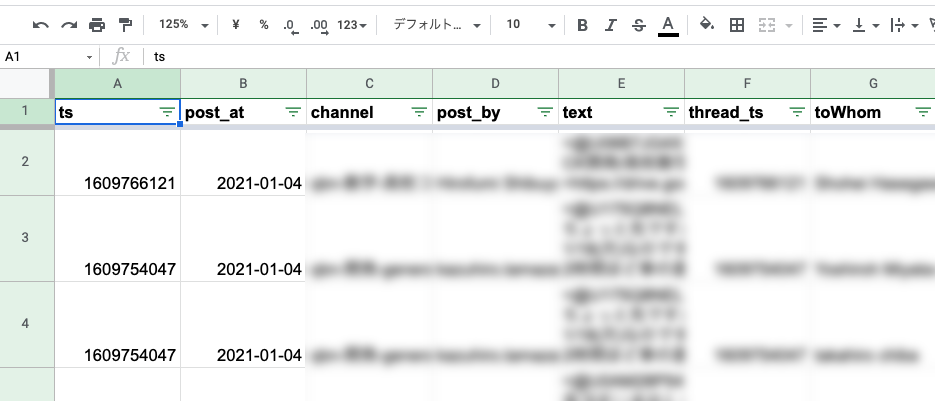
Task: Select column G header
Action: (873, 84)
